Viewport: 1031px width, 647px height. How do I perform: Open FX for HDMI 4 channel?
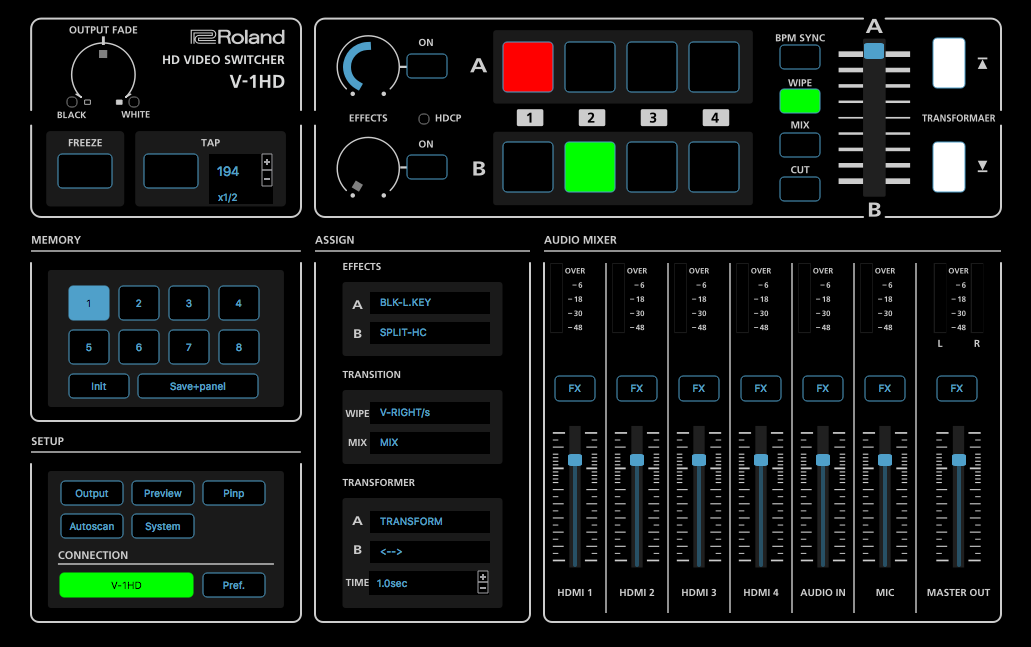click(761, 389)
